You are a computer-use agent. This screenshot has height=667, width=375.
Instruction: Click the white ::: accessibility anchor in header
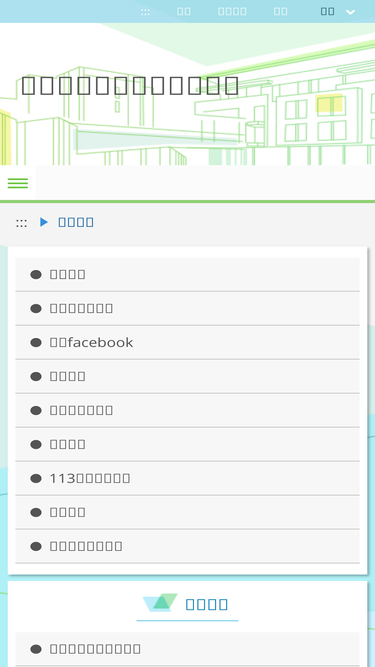[145, 12]
